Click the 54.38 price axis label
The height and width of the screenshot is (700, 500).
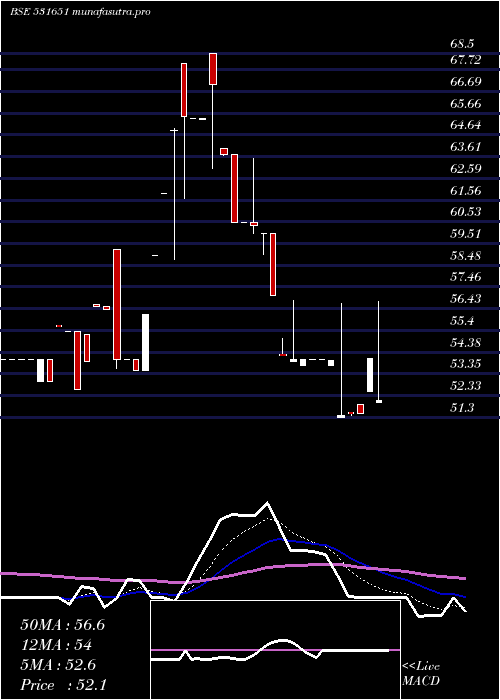pyautogui.click(x=465, y=343)
